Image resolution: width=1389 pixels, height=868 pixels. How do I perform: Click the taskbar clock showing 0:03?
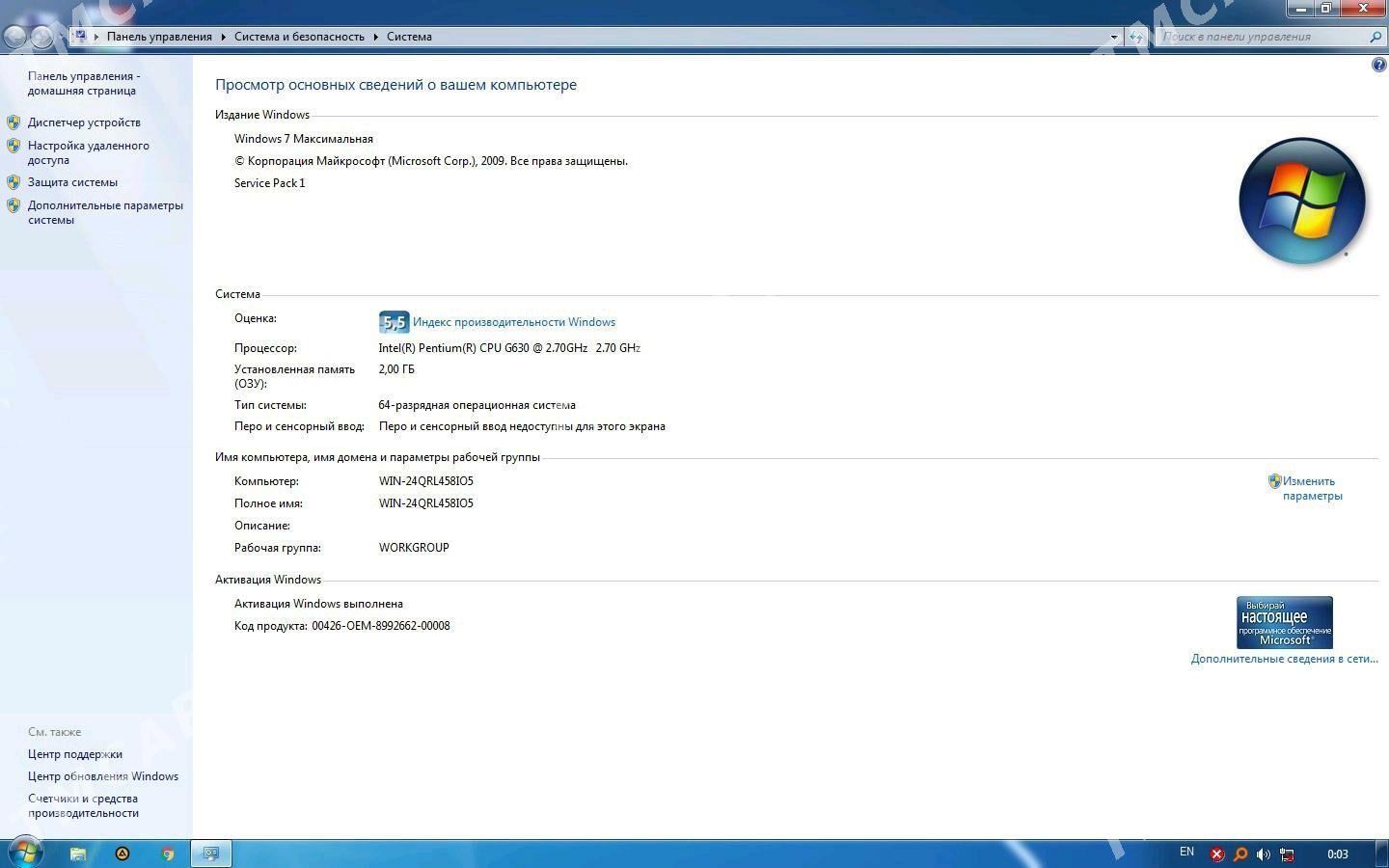click(1337, 854)
